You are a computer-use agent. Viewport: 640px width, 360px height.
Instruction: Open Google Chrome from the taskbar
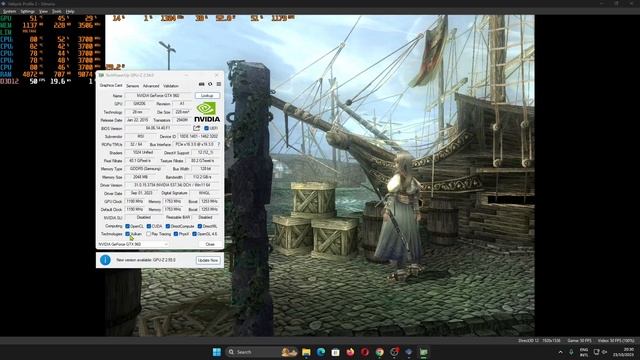pos(380,352)
